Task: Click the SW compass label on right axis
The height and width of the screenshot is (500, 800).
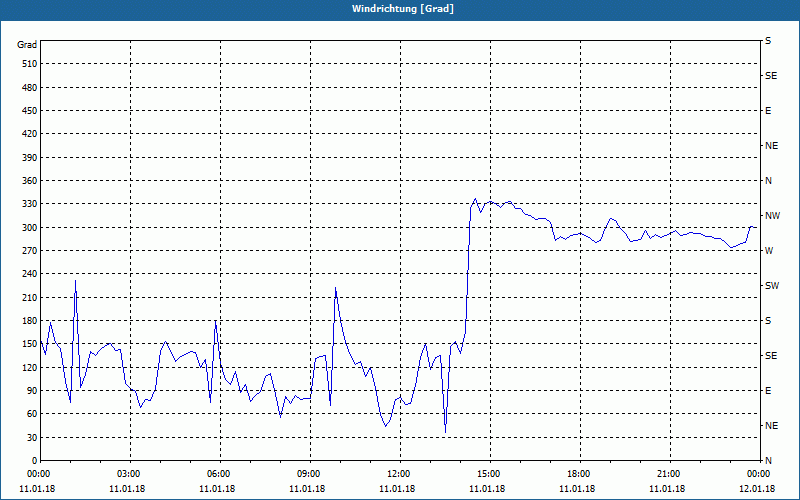Action: pos(772,286)
